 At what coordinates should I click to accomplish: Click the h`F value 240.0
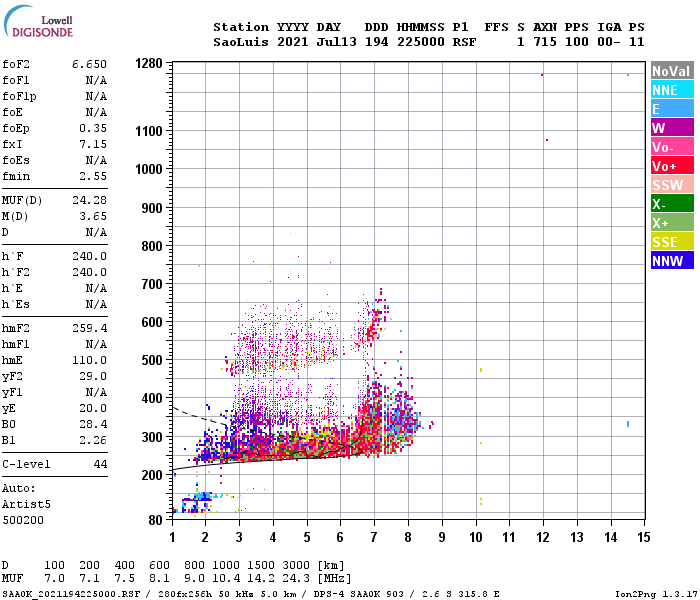click(89, 256)
